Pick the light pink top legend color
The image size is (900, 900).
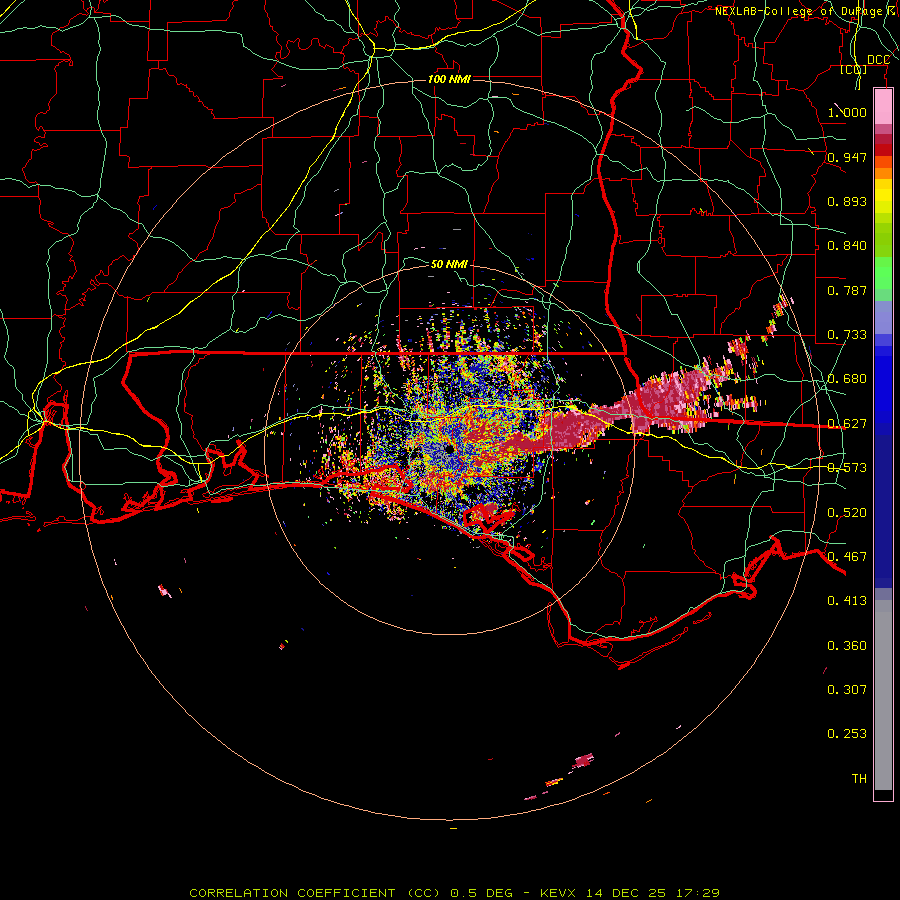[x=883, y=107]
